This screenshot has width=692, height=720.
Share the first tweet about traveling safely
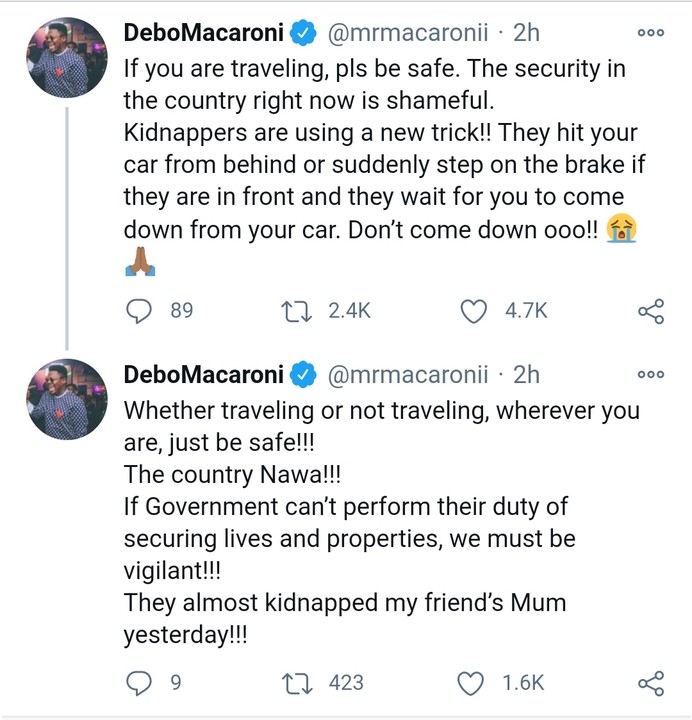(x=651, y=311)
